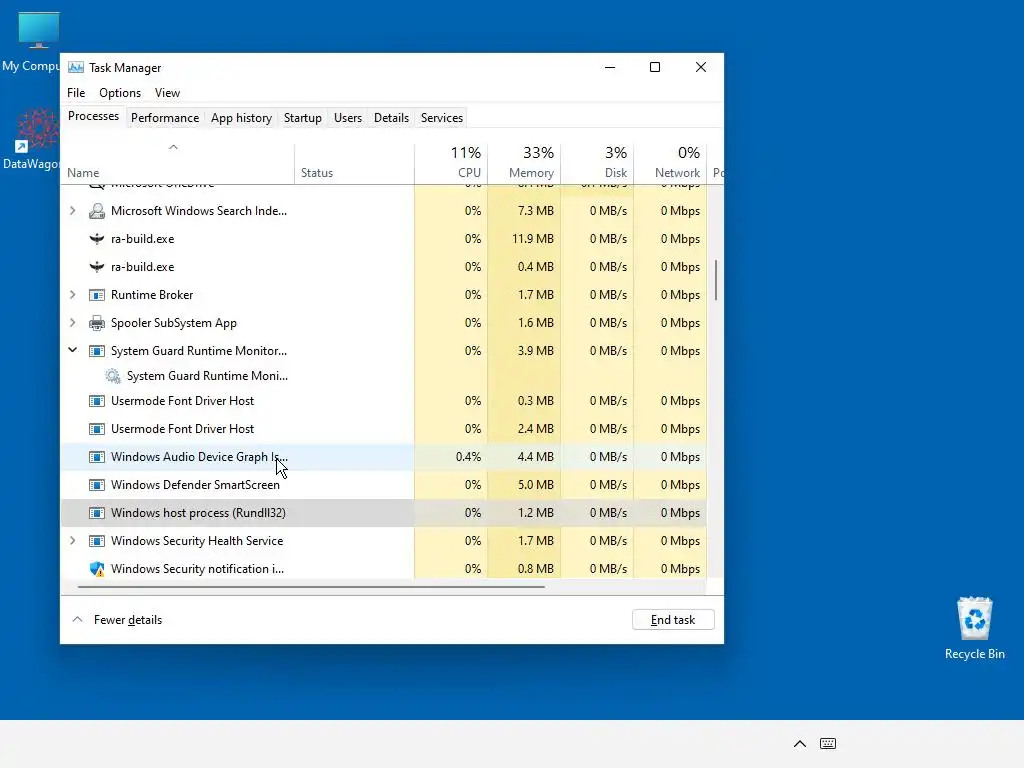The width and height of the screenshot is (1024, 768).
Task: Click the gear icon of System Guard child service
Action: pyautogui.click(x=113, y=376)
